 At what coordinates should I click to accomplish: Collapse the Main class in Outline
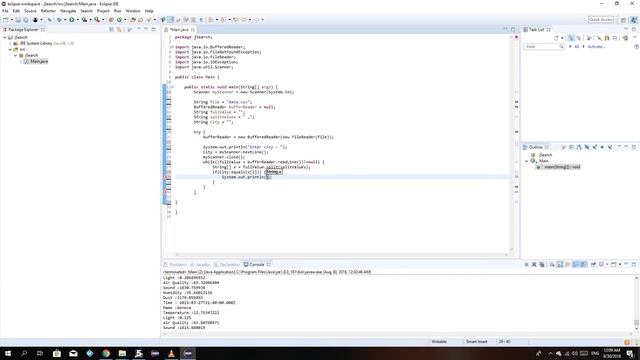527,161
